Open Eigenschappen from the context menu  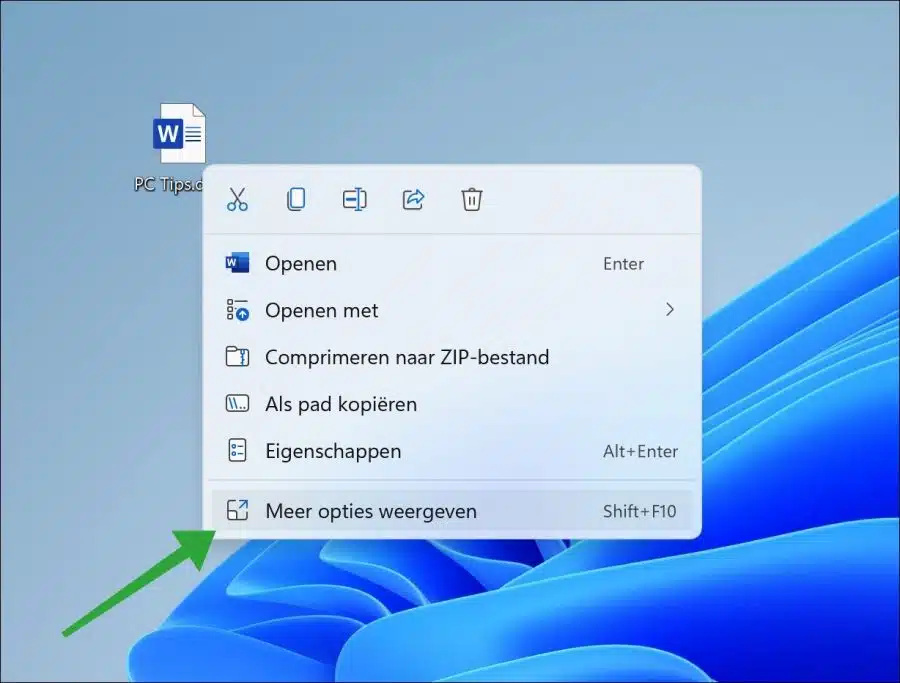[x=452, y=451]
